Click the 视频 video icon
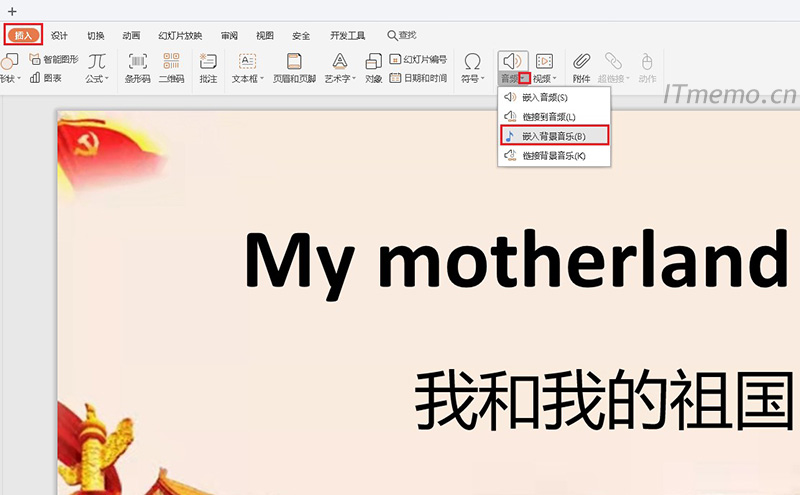The width and height of the screenshot is (800, 495). [x=544, y=61]
